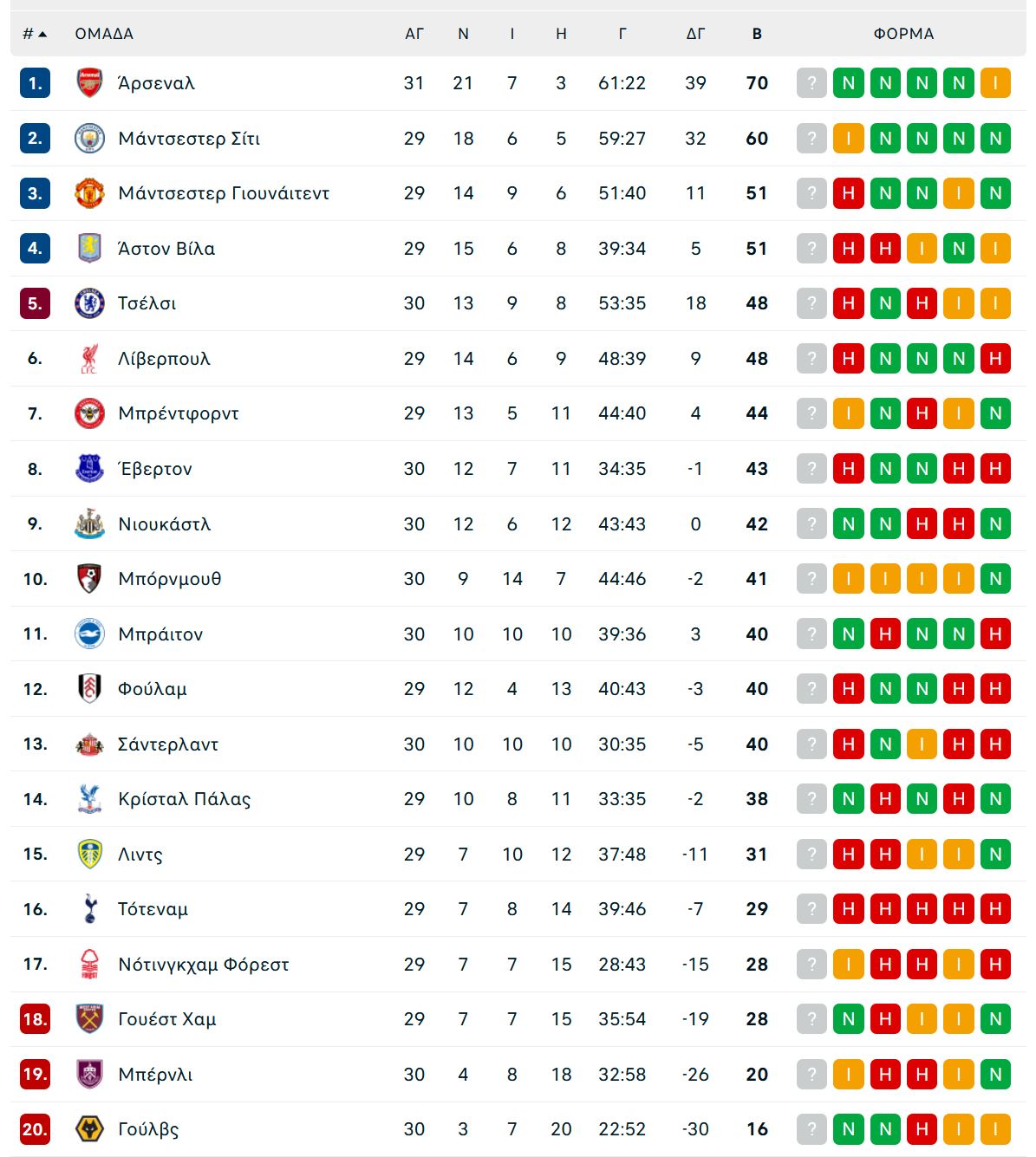Image resolution: width=1036 pixels, height=1157 pixels.
Task: Sort standings by the Β points header
Action: coord(757,34)
